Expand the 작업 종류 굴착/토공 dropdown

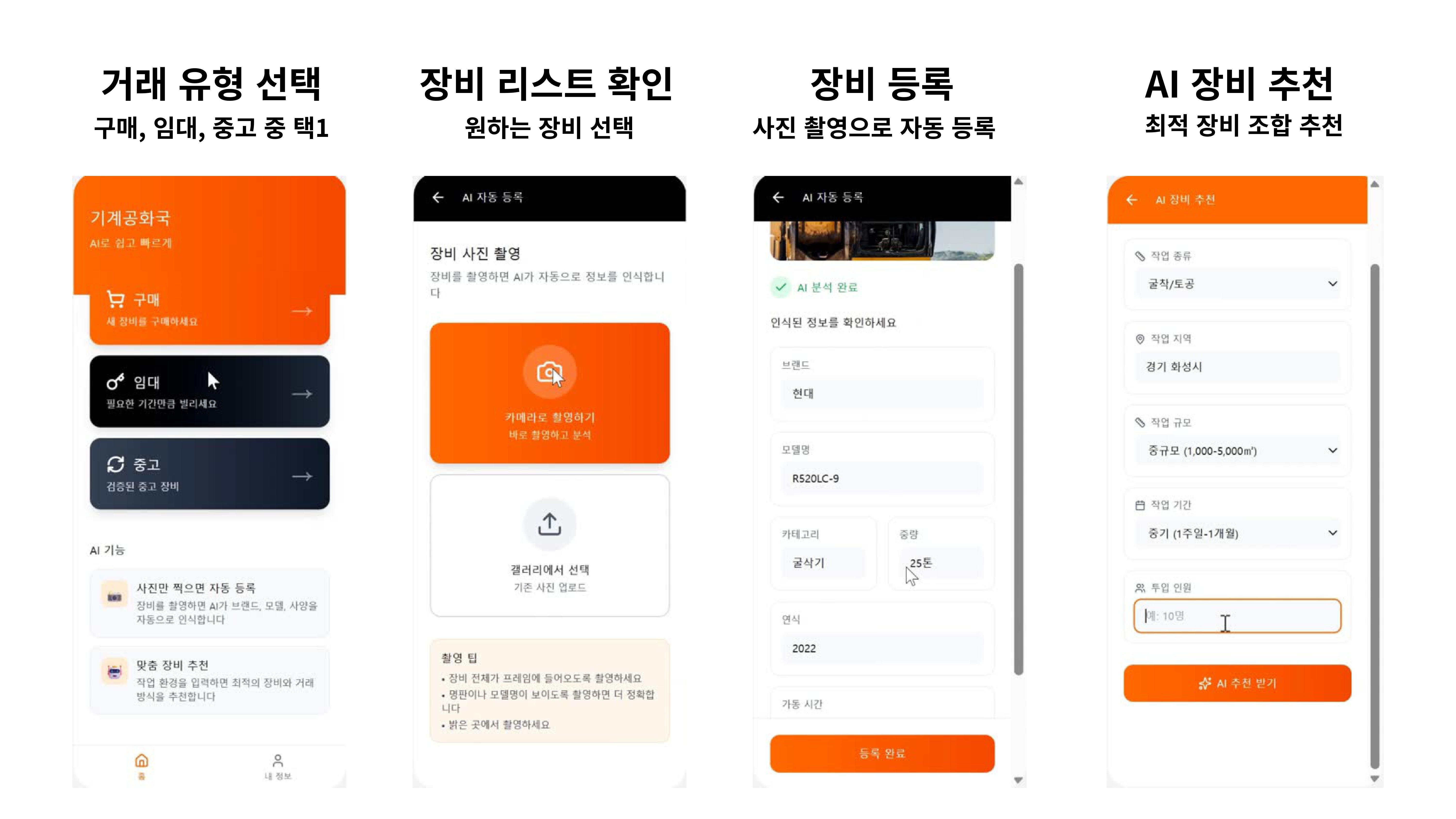[1237, 284]
